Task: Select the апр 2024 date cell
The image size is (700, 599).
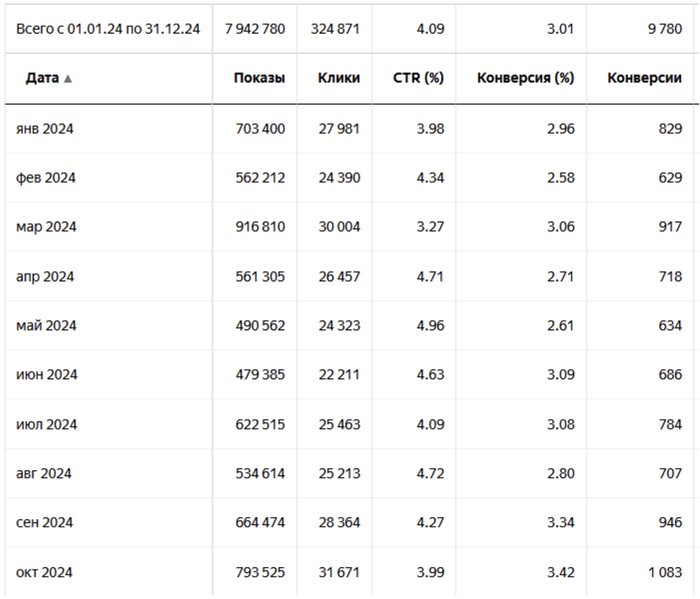Action: (47, 276)
